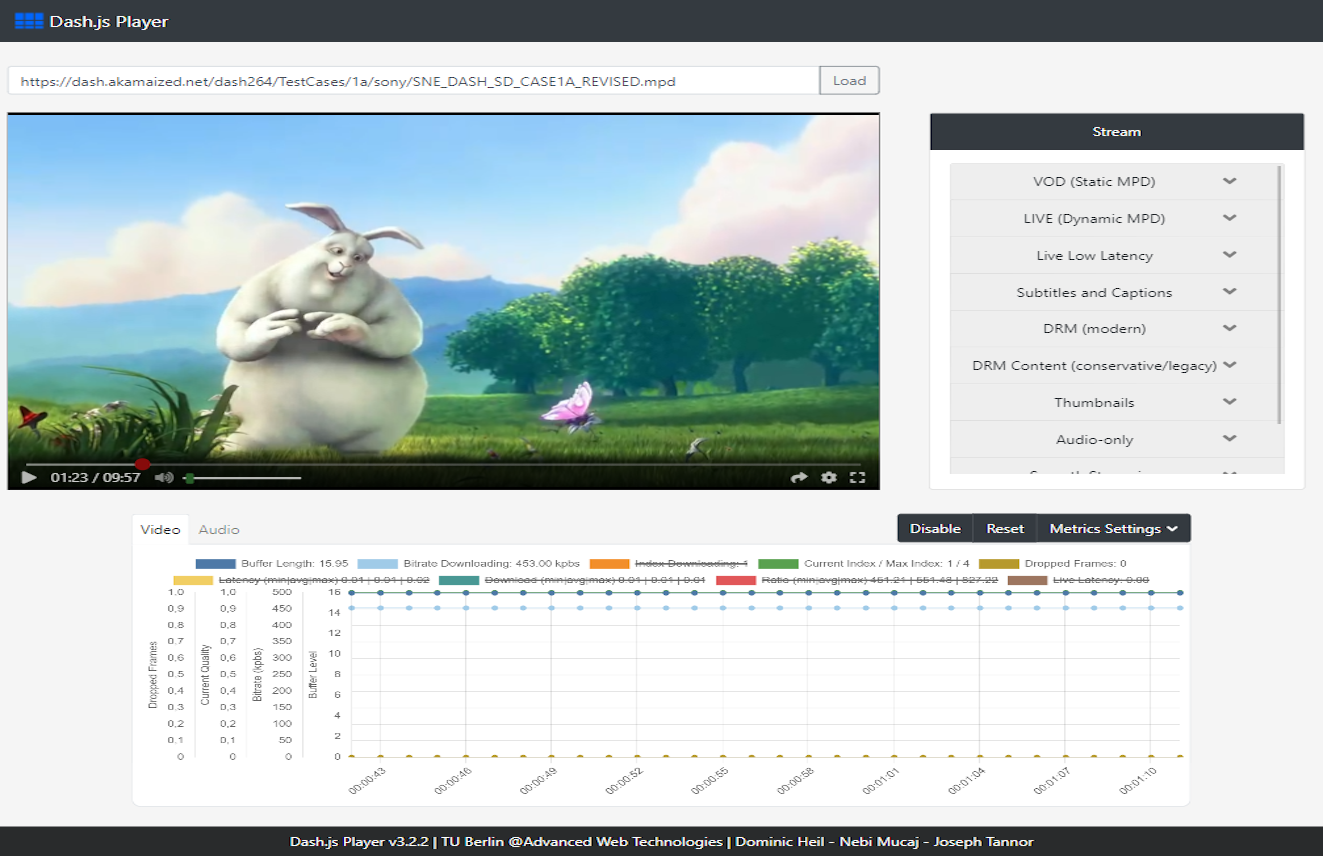1323x856 pixels.
Task: Click the 00:00:43 time axis label
Action: 368,782
